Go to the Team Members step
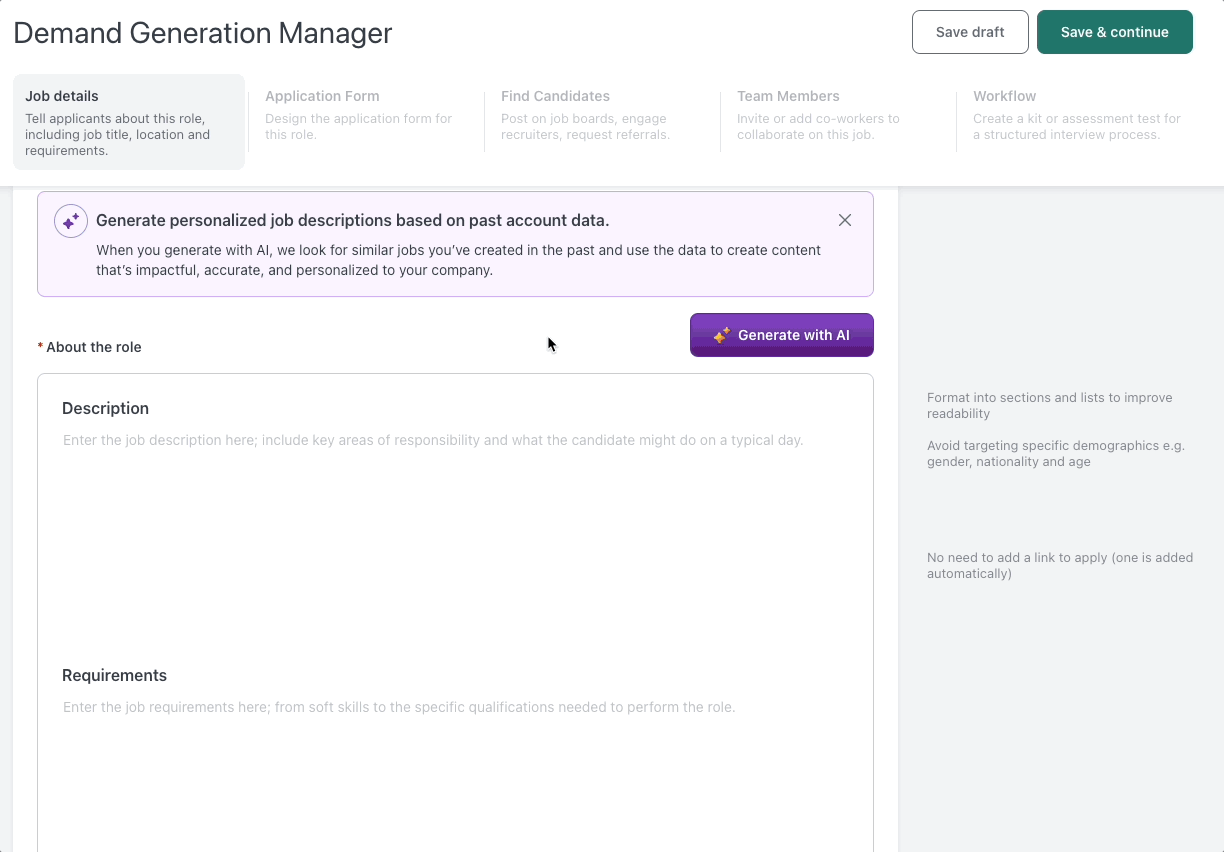The width and height of the screenshot is (1224, 852). pos(836,114)
